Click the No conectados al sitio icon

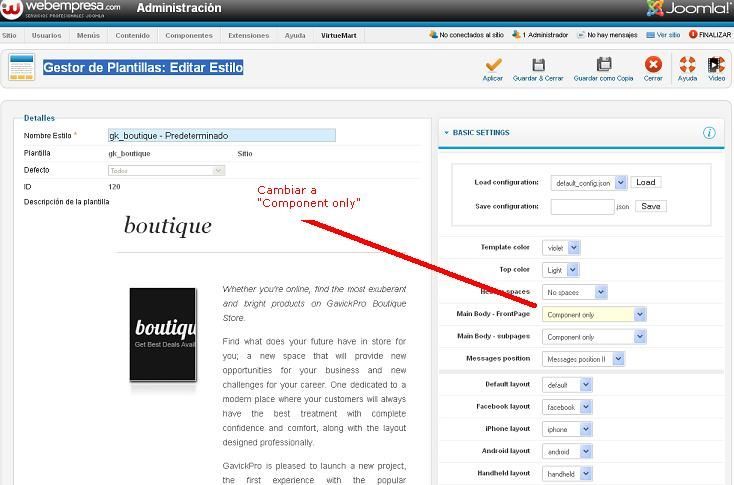click(433, 35)
